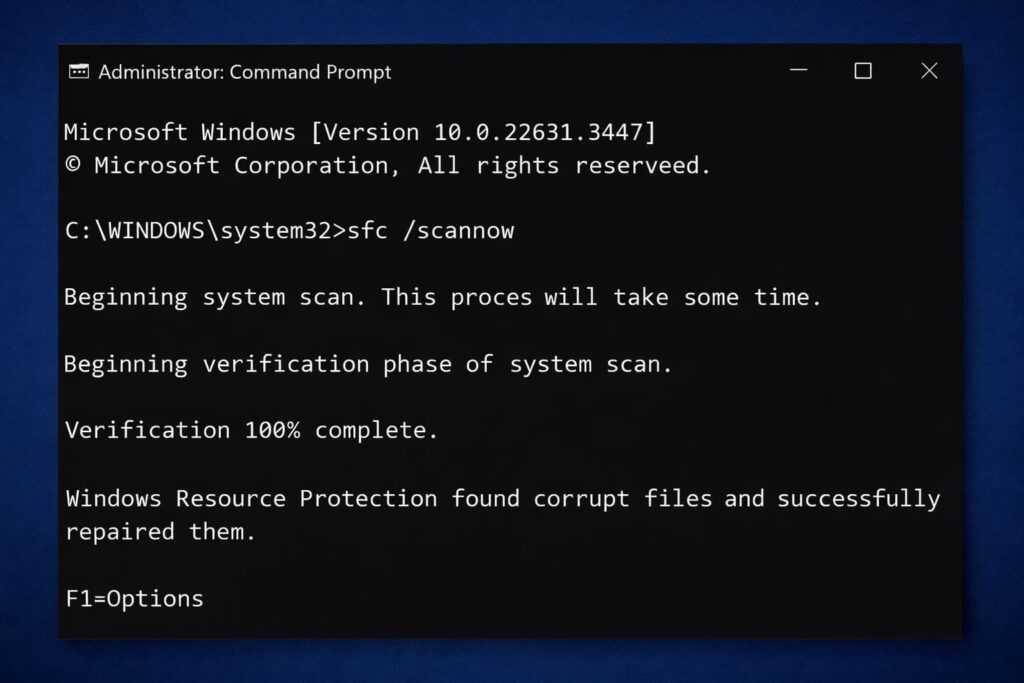Maximize the Command Prompt window
Image resolution: width=1024 pixels, height=683 pixels.
[863, 71]
